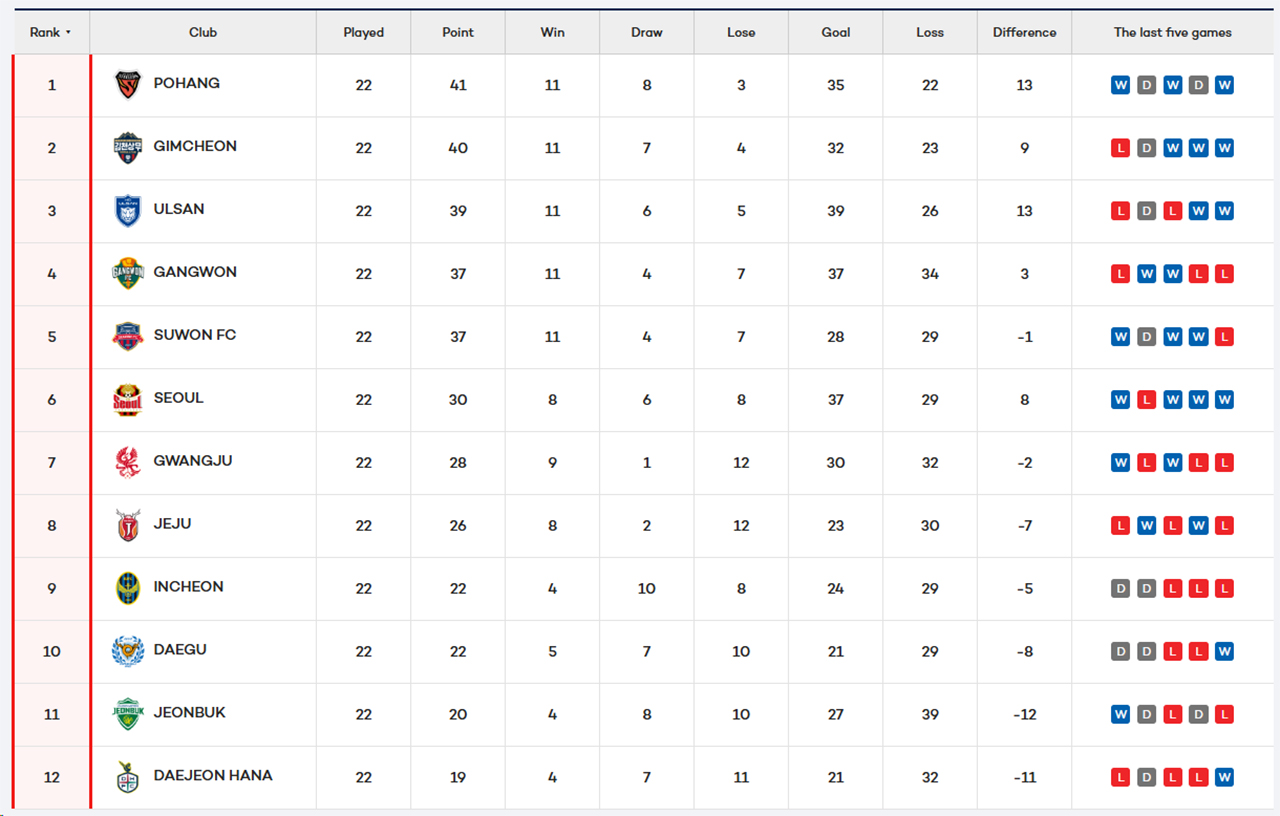The height and width of the screenshot is (816, 1280).
Task: Click the Suwon FC club crest
Action: click(127, 337)
